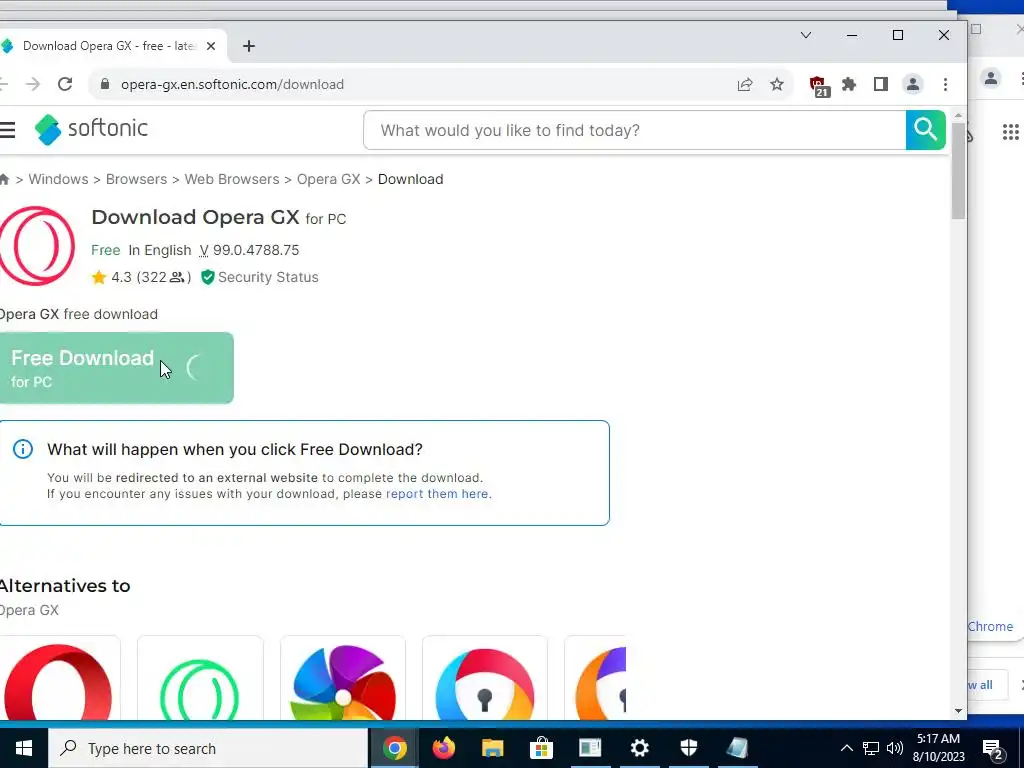Click the forward navigation arrow
This screenshot has width=1024, height=768.
coord(33,84)
